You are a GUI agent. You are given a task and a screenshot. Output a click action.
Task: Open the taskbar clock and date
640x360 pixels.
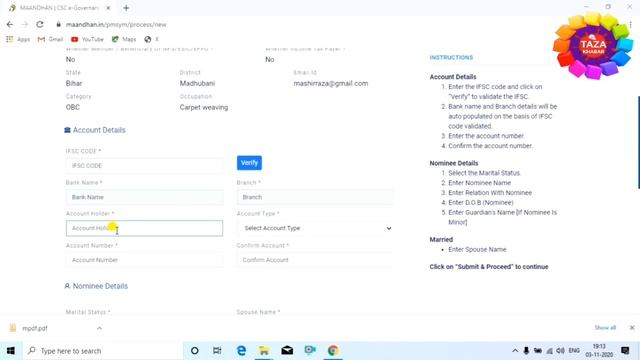pyautogui.click(x=599, y=351)
